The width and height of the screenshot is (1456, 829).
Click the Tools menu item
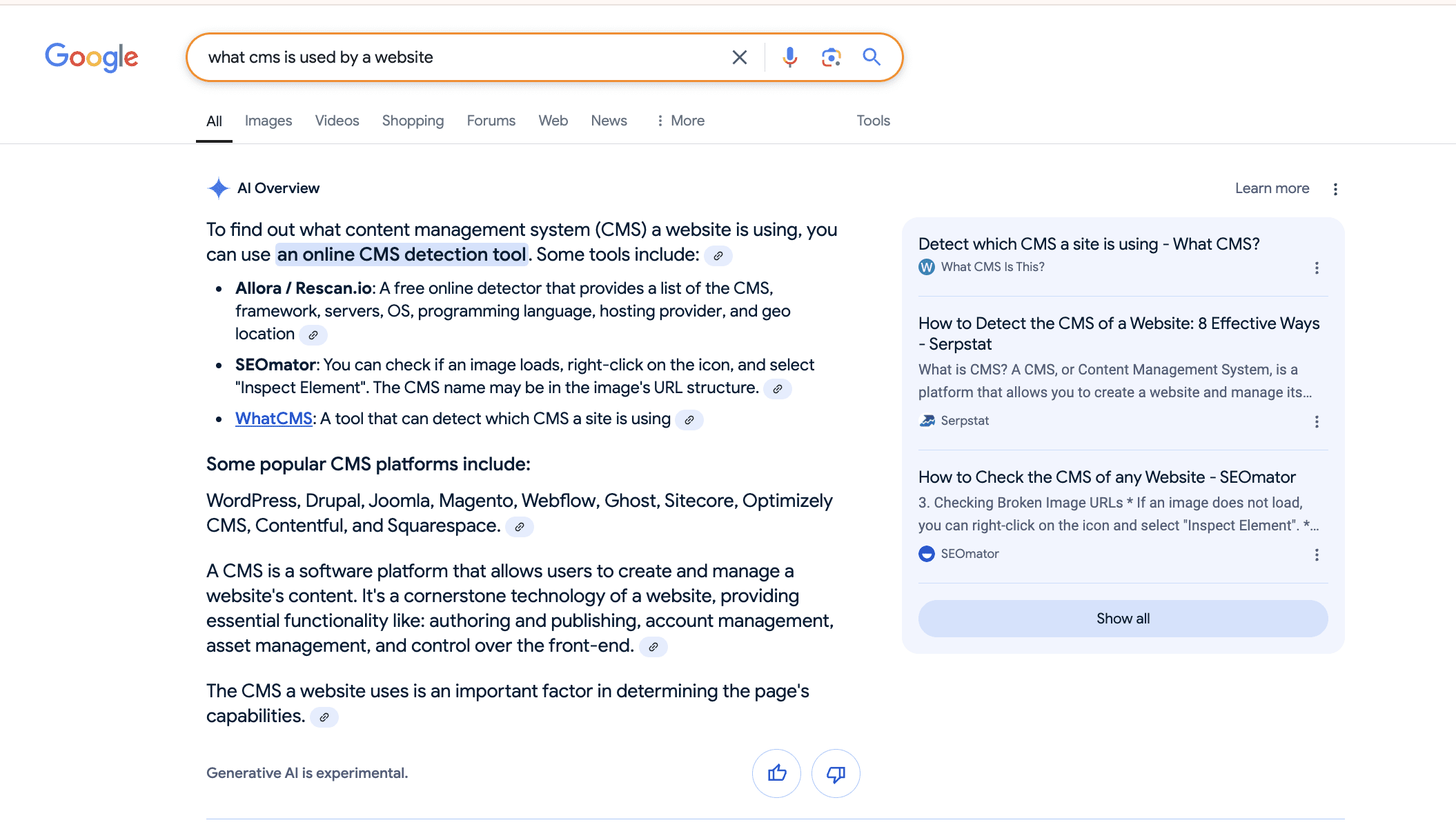point(874,121)
